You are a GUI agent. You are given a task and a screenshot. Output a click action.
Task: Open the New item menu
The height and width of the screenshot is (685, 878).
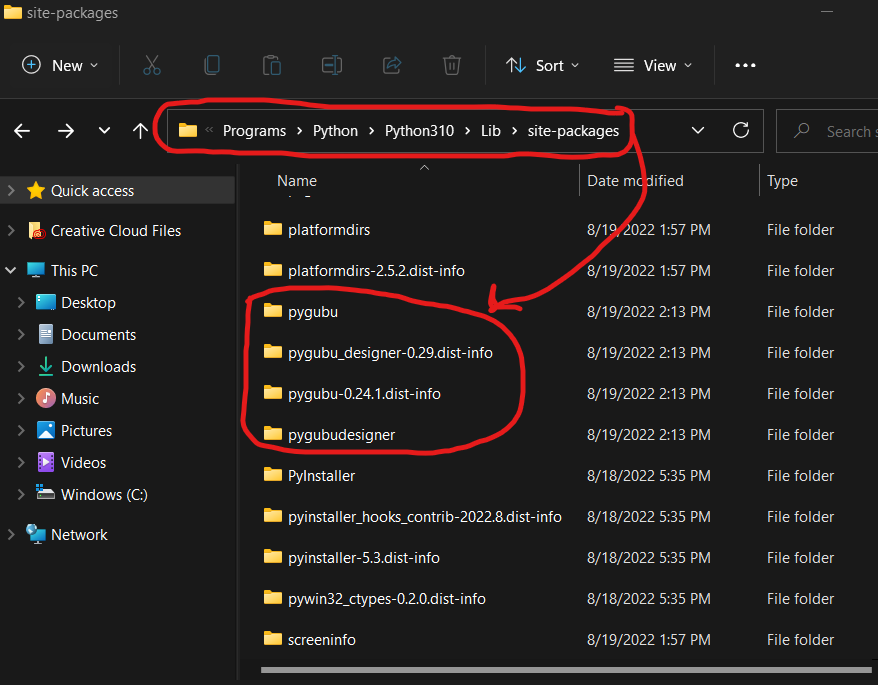(60, 65)
